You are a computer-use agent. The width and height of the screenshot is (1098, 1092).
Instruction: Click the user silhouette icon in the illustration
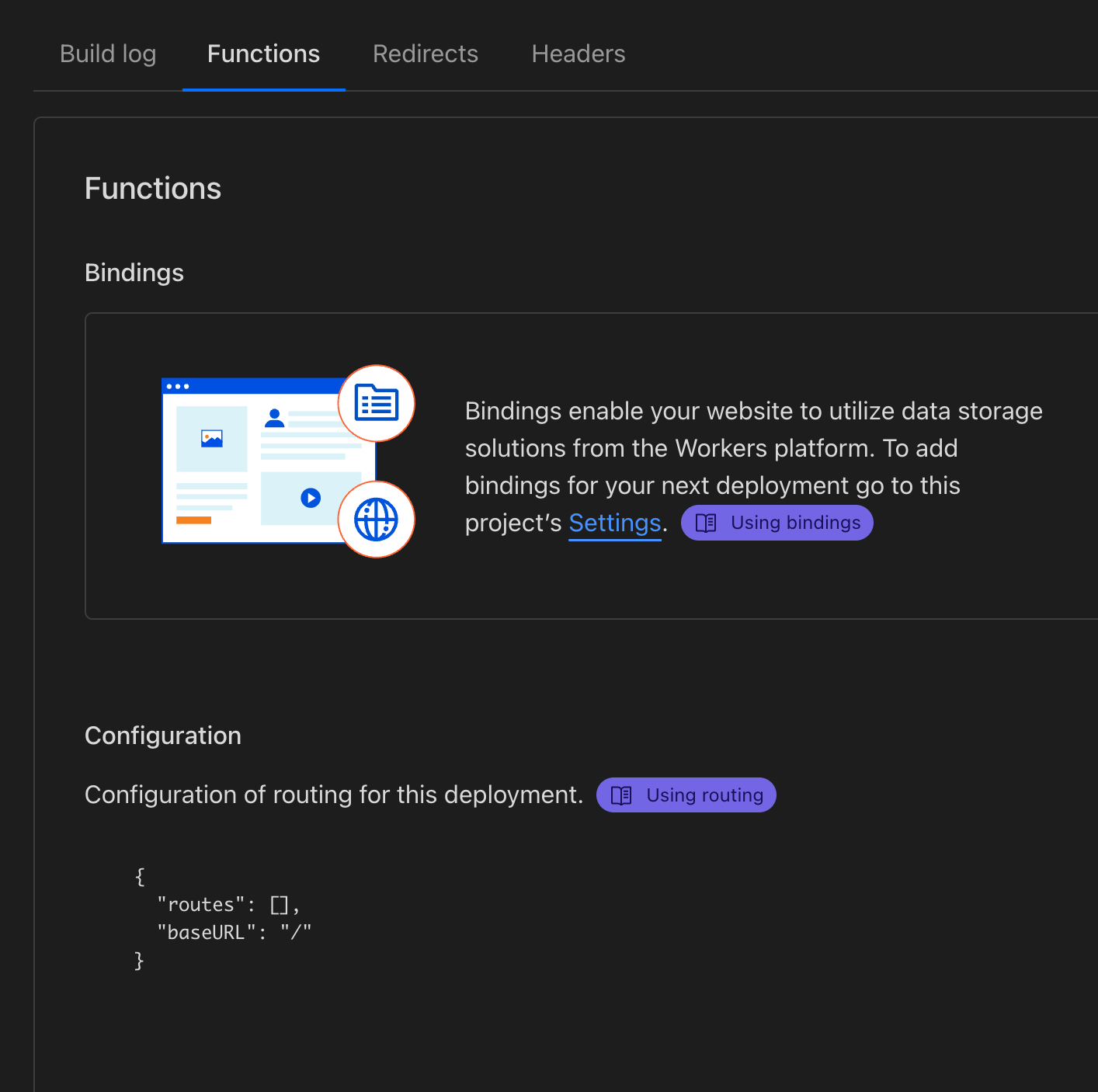tap(274, 419)
